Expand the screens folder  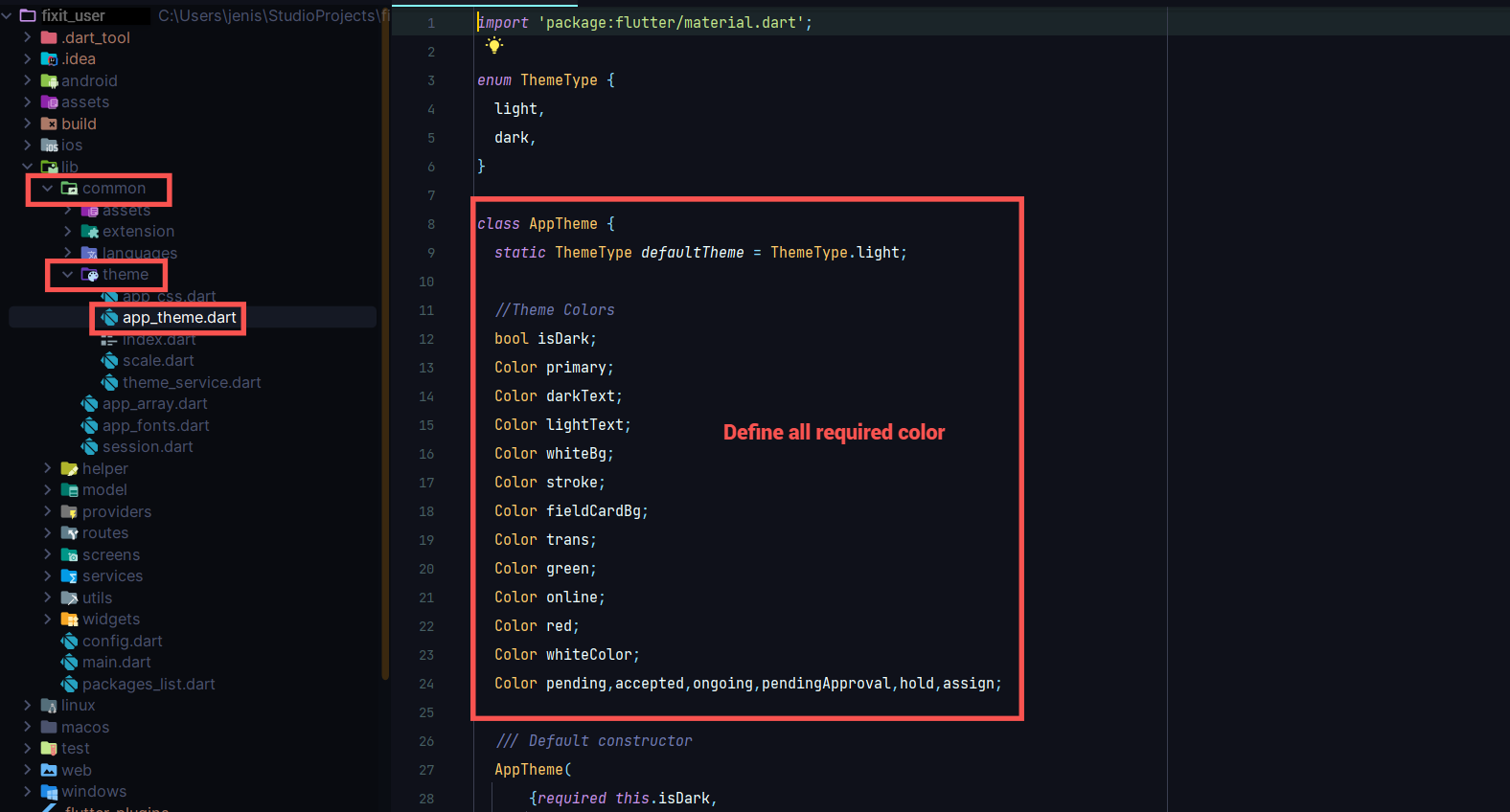[47, 555]
